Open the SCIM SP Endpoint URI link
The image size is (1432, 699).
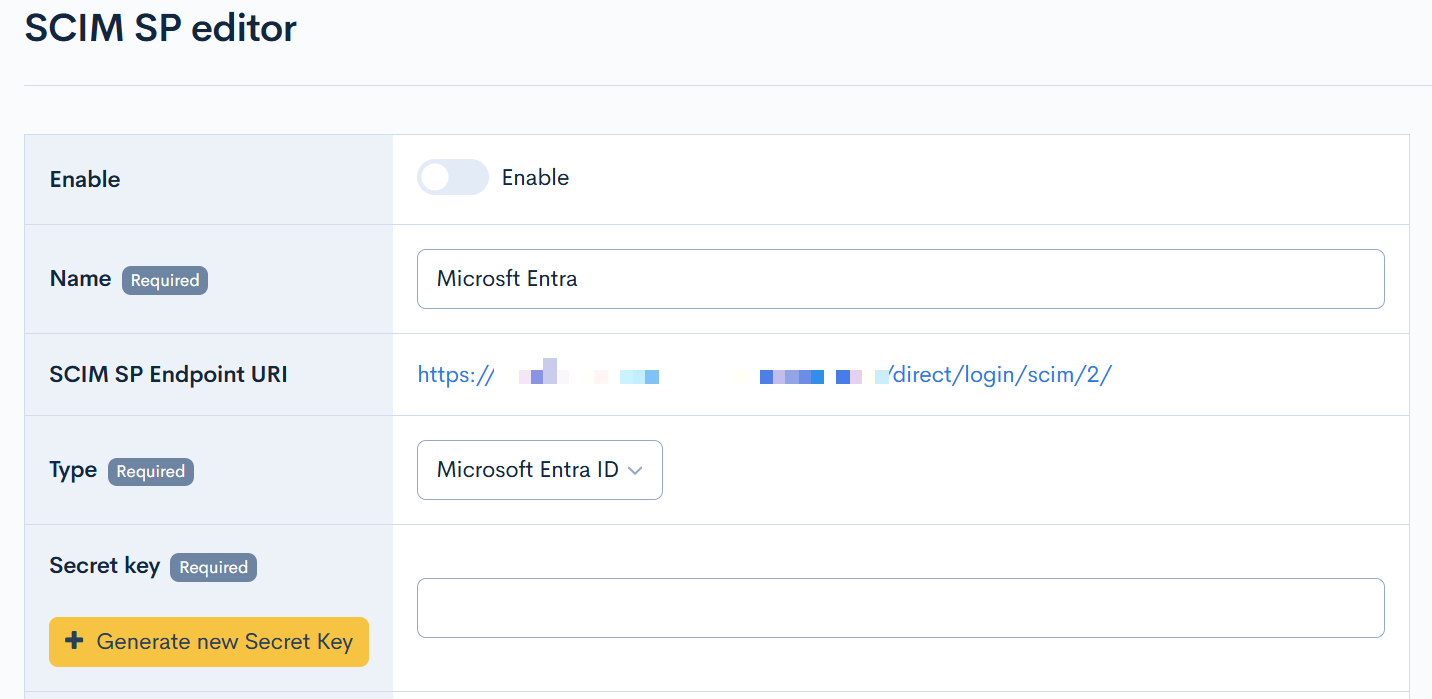(x=764, y=375)
